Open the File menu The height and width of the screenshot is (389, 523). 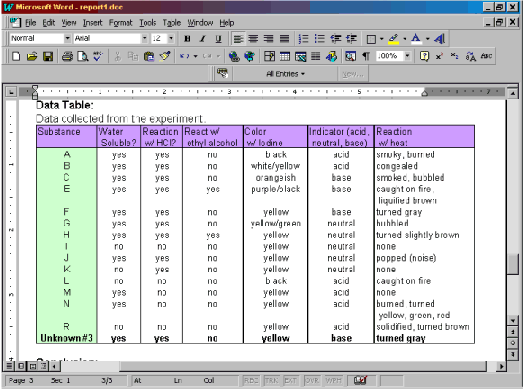click(30, 23)
